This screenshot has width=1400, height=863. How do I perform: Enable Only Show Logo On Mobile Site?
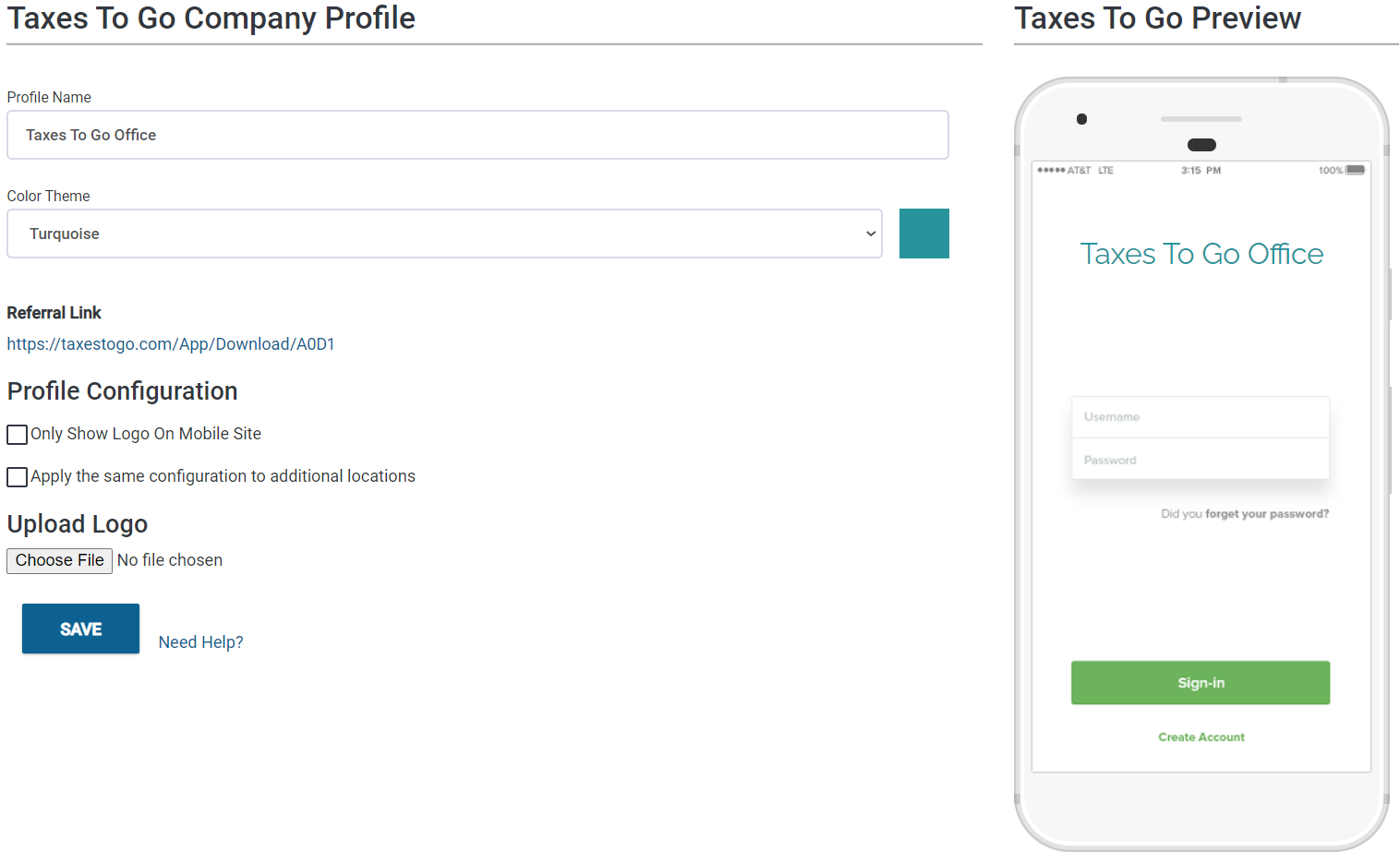tap(17, 435)
